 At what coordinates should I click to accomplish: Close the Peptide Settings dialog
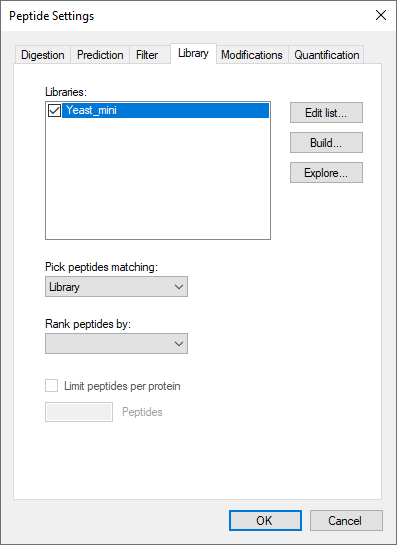coord(381,15)
